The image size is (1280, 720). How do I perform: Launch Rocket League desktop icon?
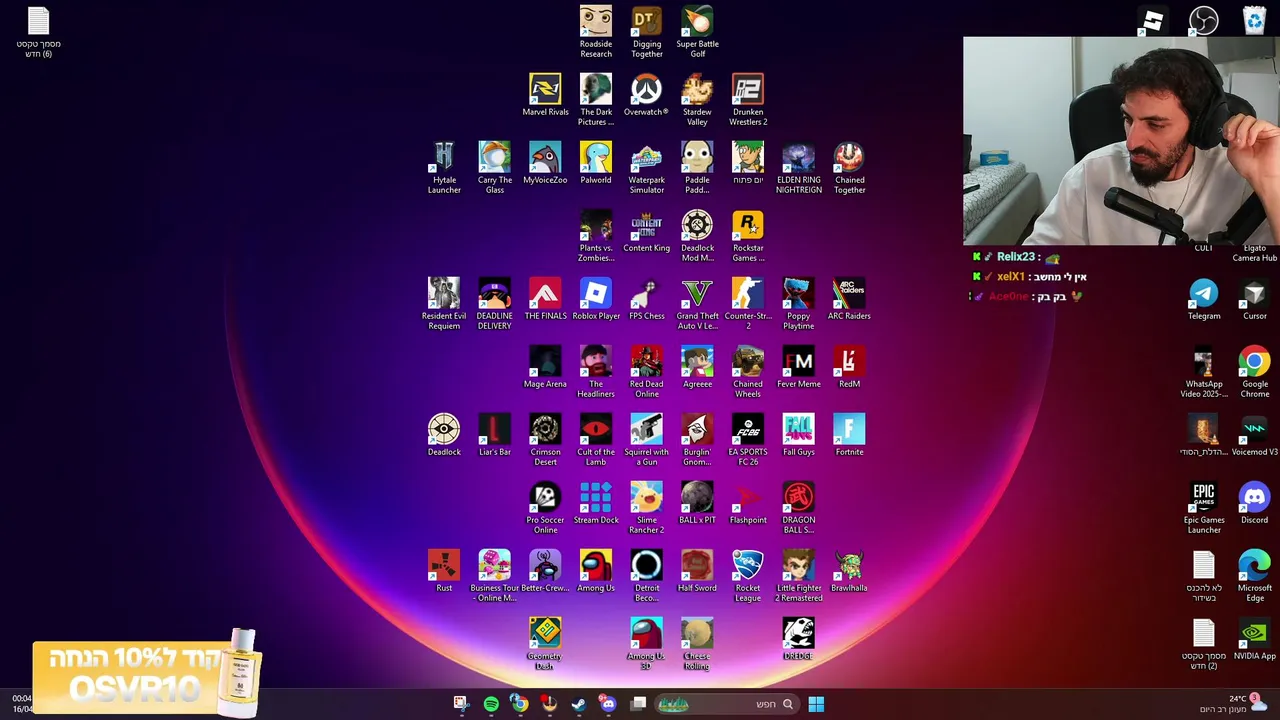click(x=748, y=575)
